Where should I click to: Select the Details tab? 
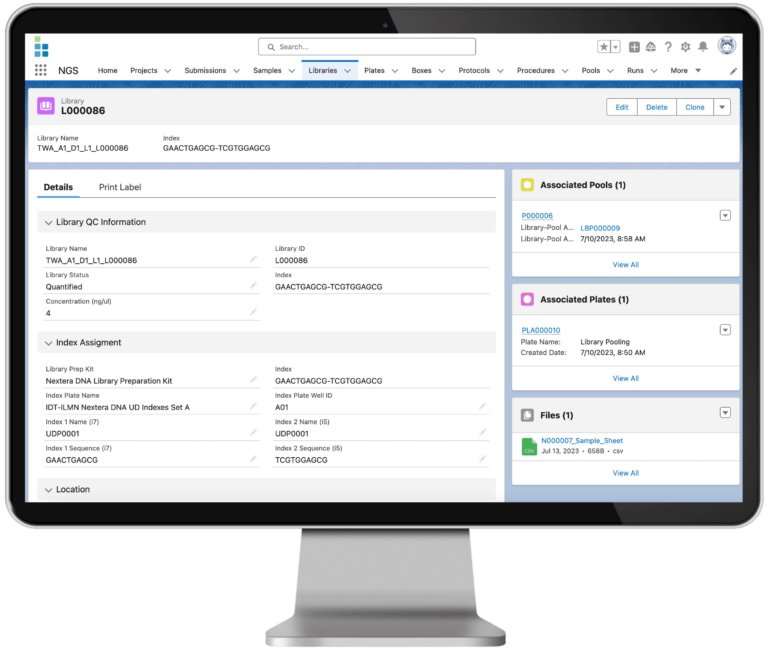point(58,187)
